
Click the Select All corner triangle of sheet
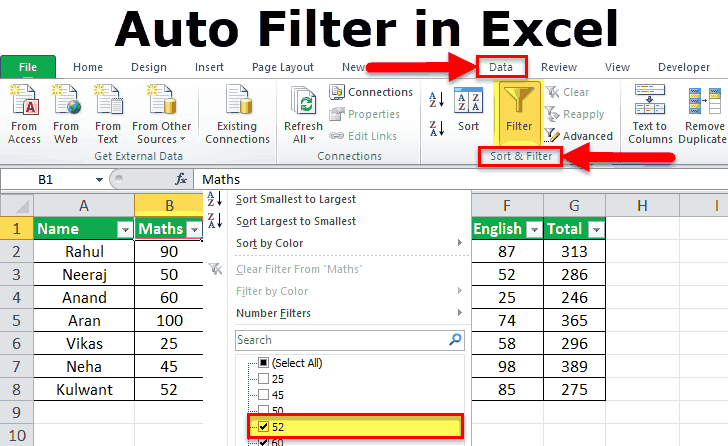17,205
